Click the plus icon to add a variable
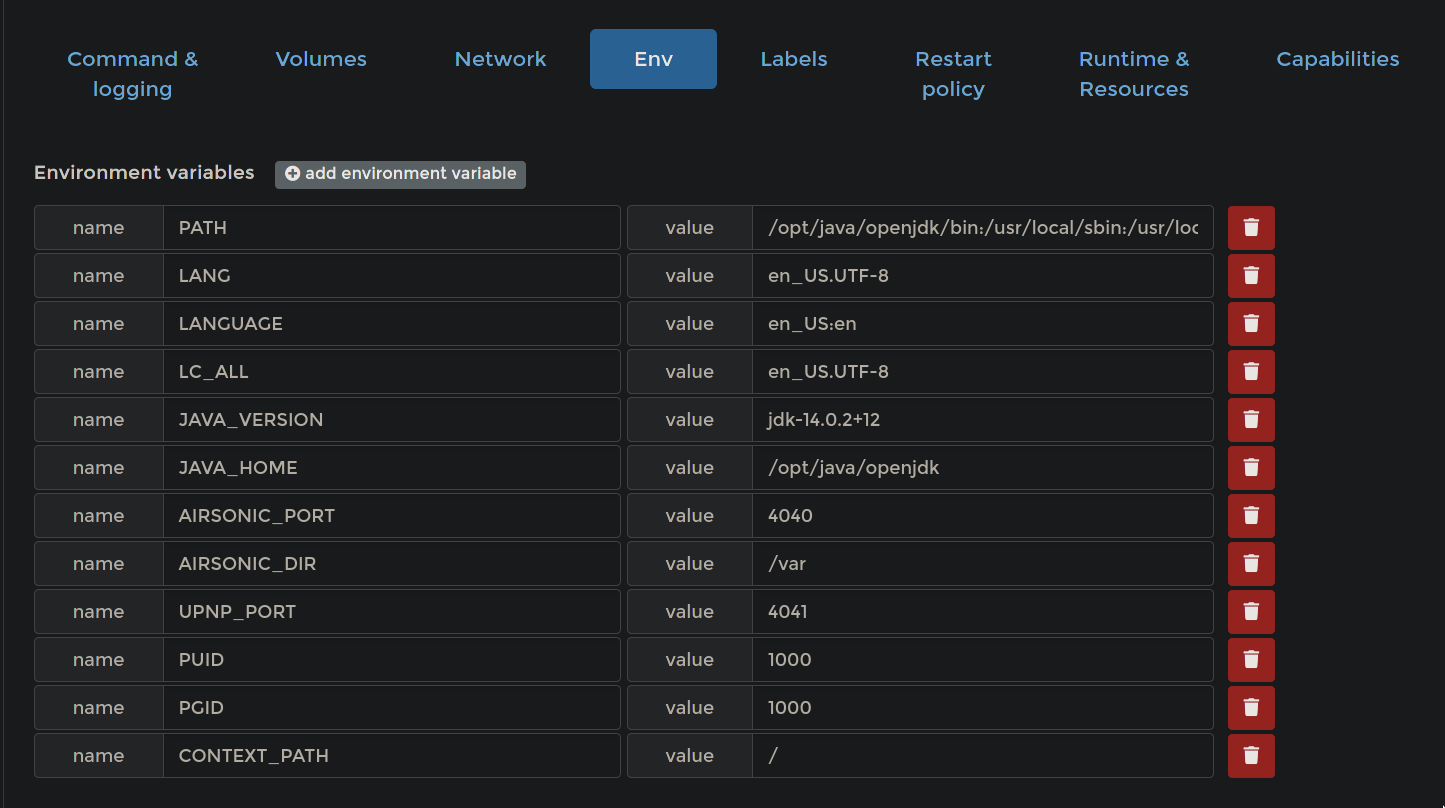1445x808 pixels. coord(292,173)
